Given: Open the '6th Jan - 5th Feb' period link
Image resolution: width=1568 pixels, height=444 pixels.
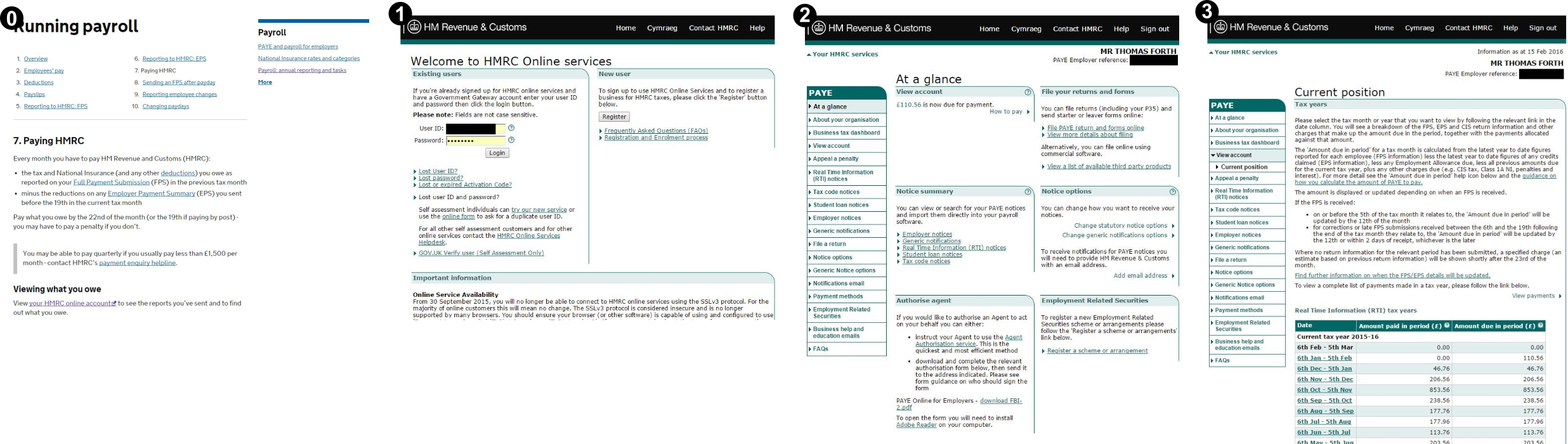Looking at the screenshot, I should tap(1324, 358).
